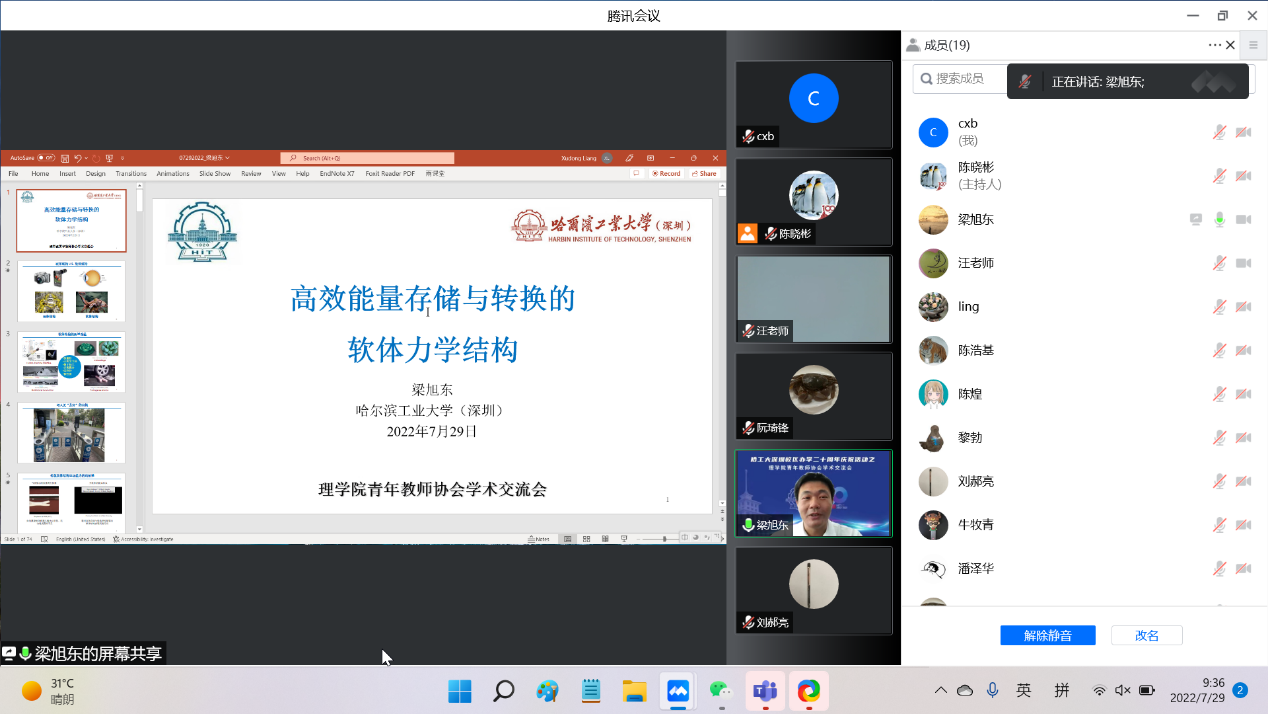Start the slide show from the status bar
1268x714 pixels.
click(624, 537)
